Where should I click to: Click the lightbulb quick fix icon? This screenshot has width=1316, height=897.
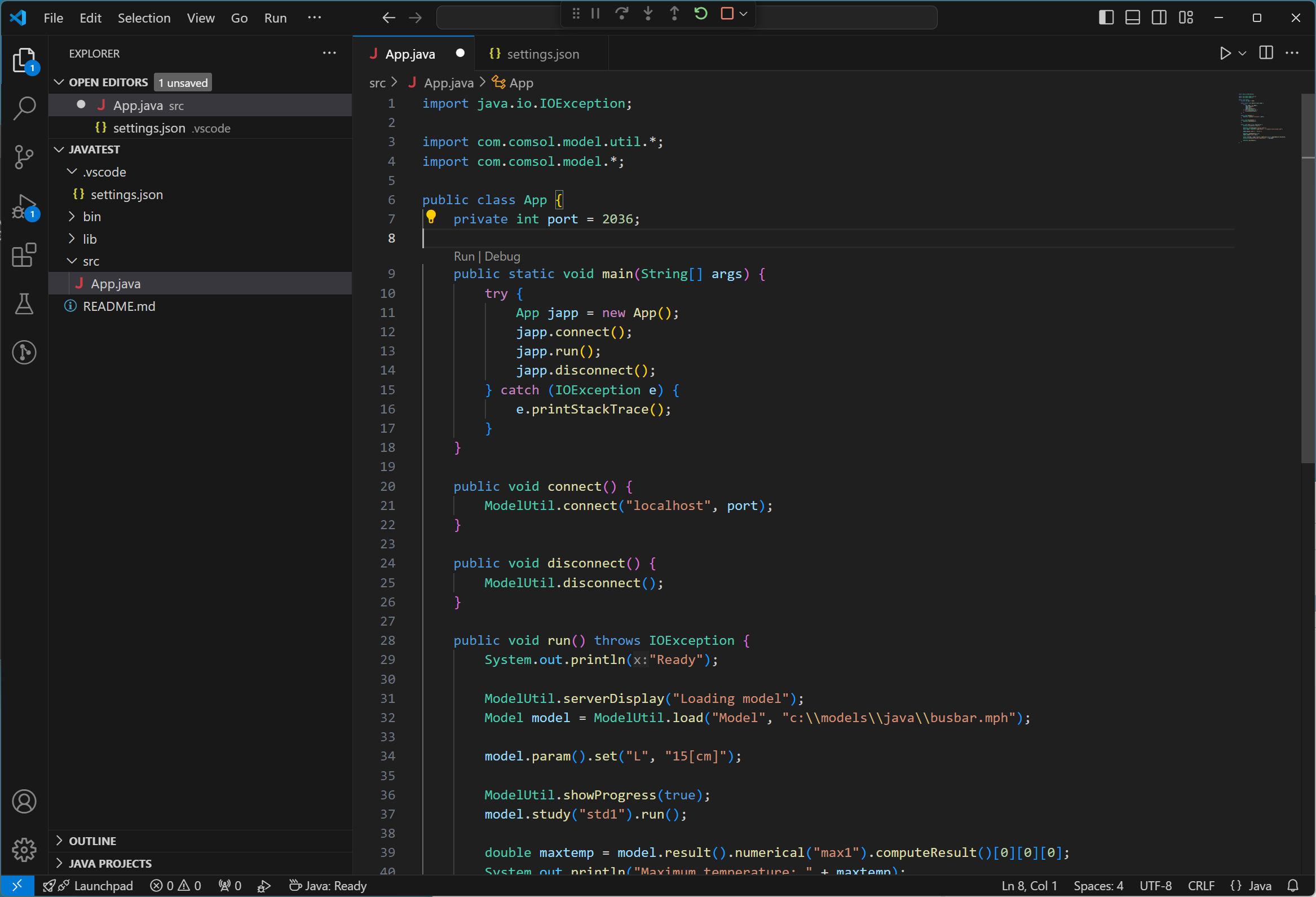tap(431, 217)
